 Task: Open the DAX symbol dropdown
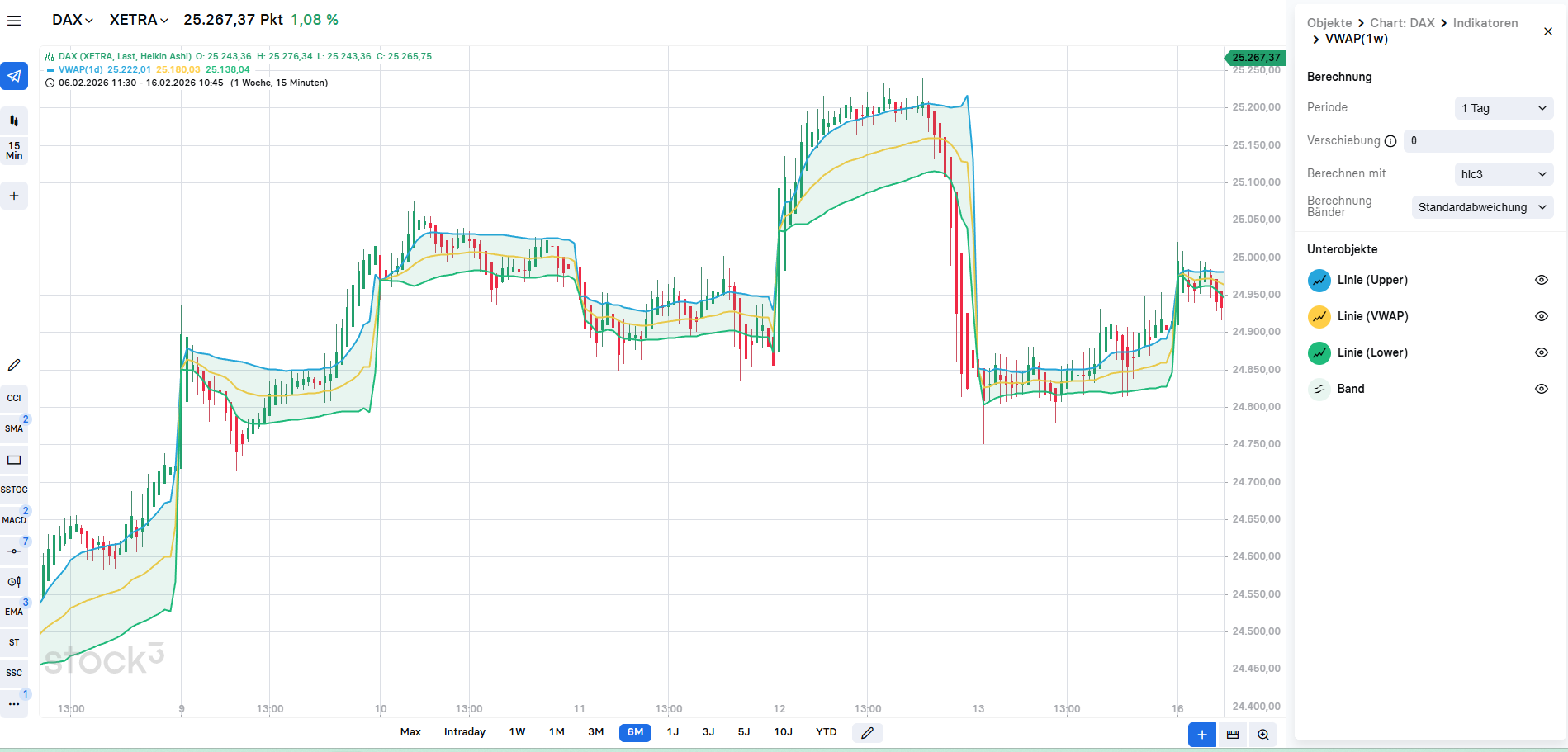[73, 20]
